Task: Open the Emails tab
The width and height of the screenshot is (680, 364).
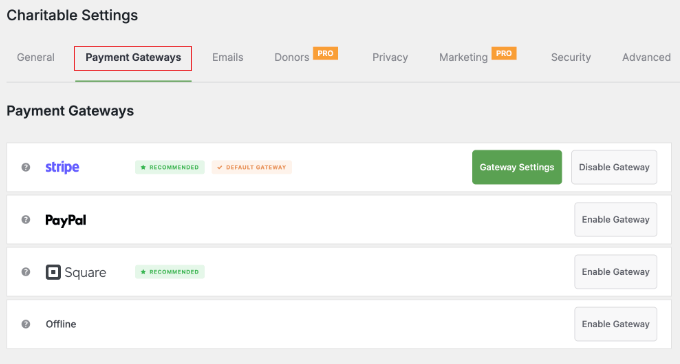Action: (x=228, y=57)
